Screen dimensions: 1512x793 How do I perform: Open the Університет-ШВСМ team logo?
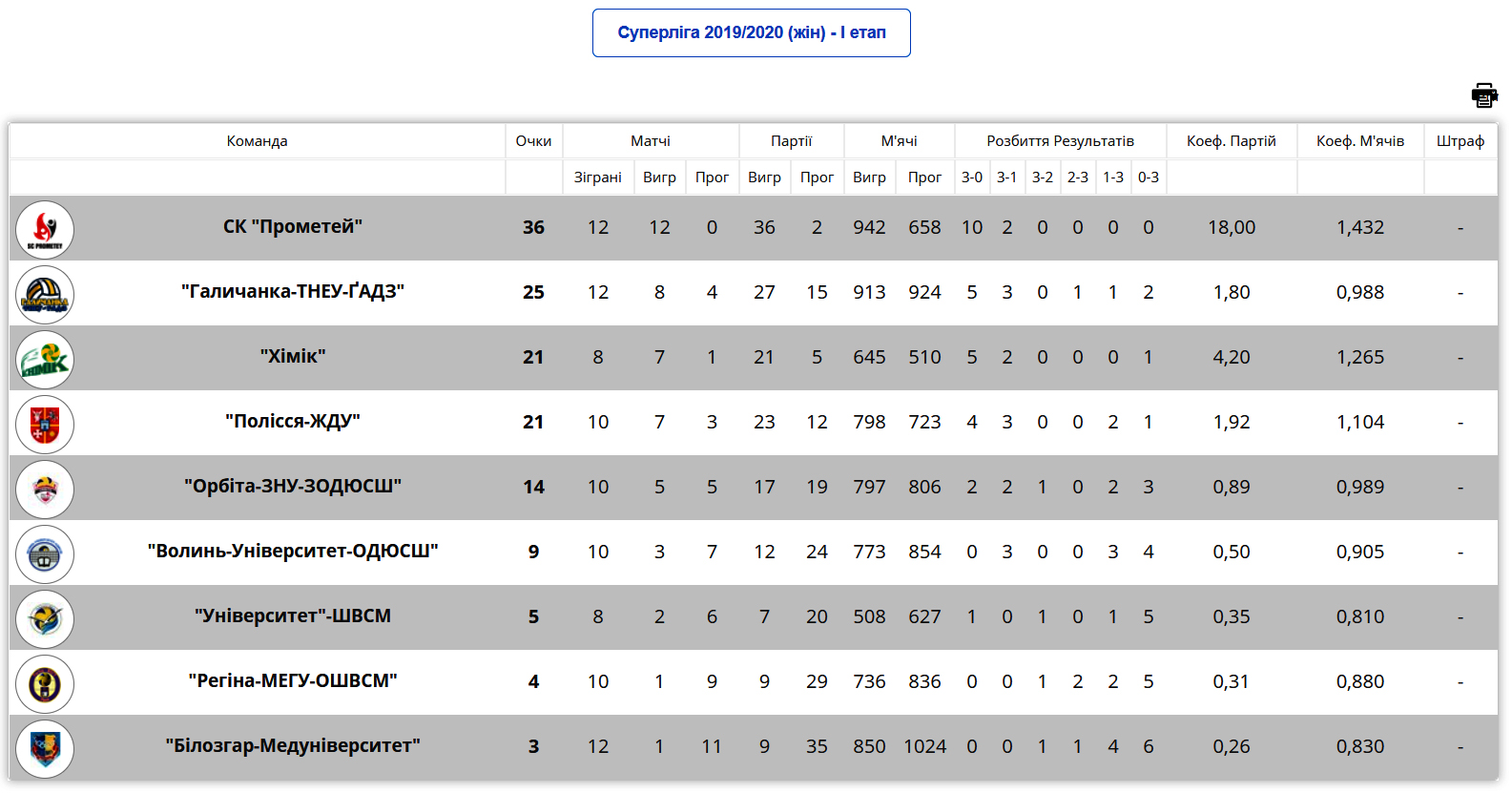point(45,619)
